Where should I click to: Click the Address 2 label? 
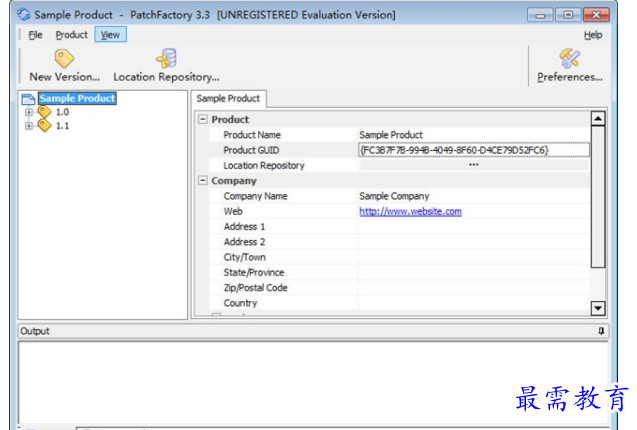pyautogui.click(x=244, y=242)
